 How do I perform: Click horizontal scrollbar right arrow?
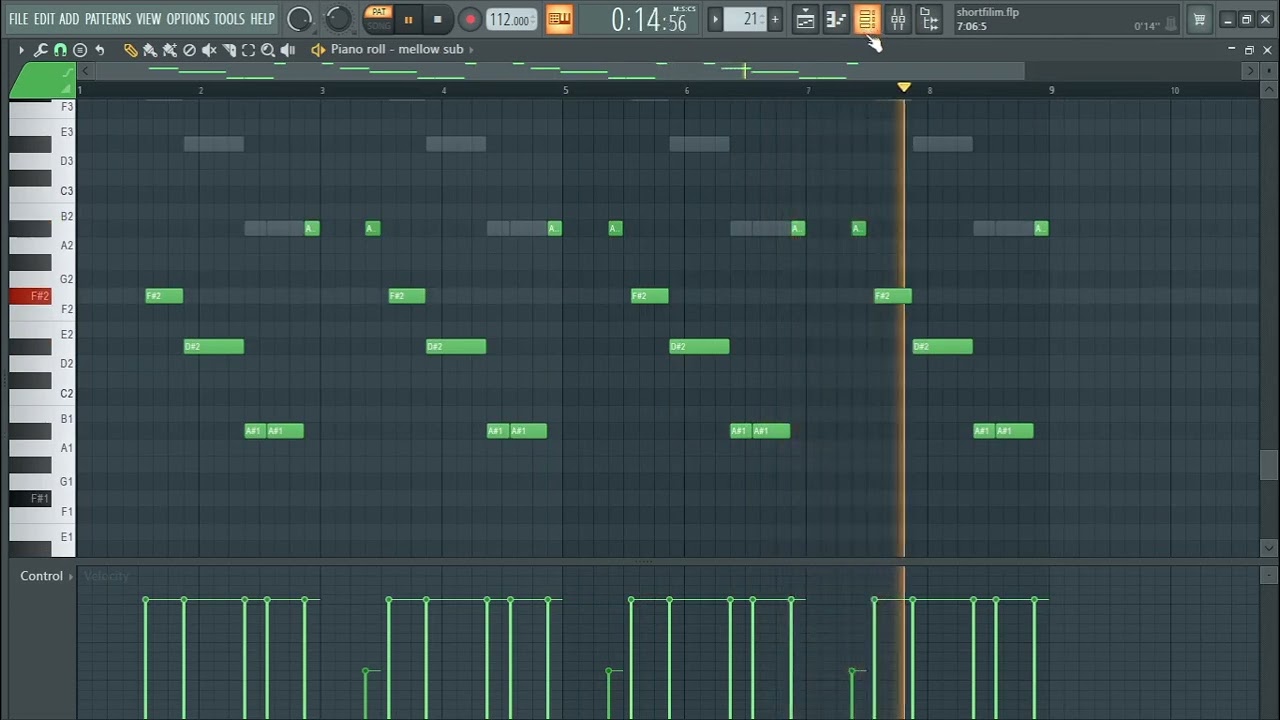tap(1250, 70)
